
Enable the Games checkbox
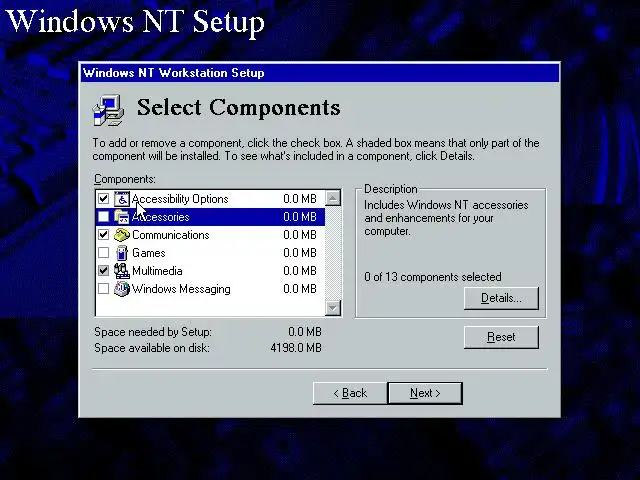pyautogui.click(x=104, y=253)
